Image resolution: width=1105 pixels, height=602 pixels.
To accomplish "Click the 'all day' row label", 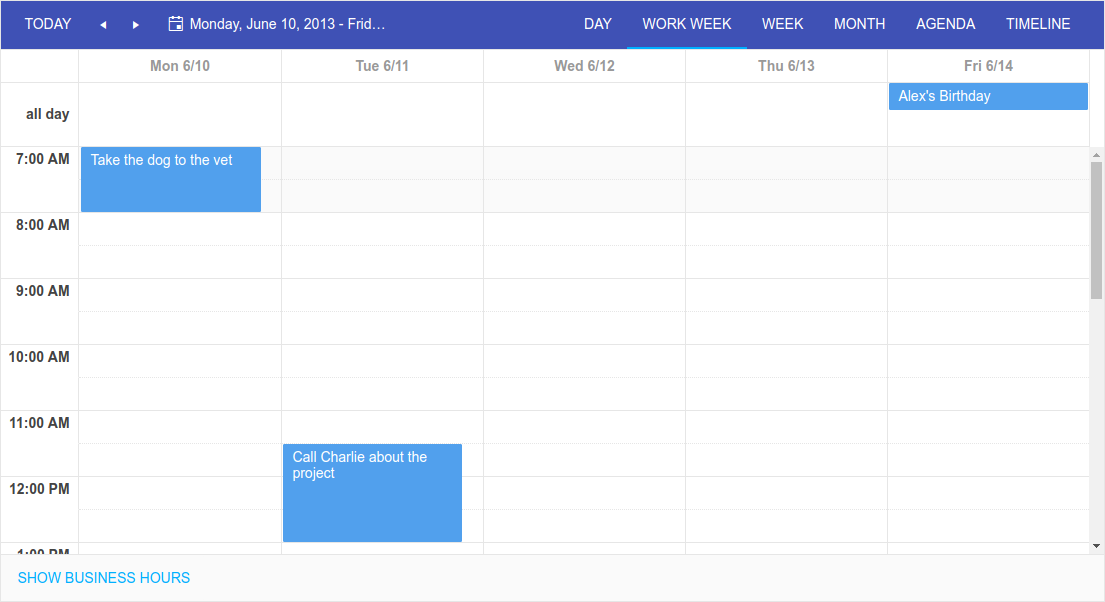I will click(x=47, y=114).
